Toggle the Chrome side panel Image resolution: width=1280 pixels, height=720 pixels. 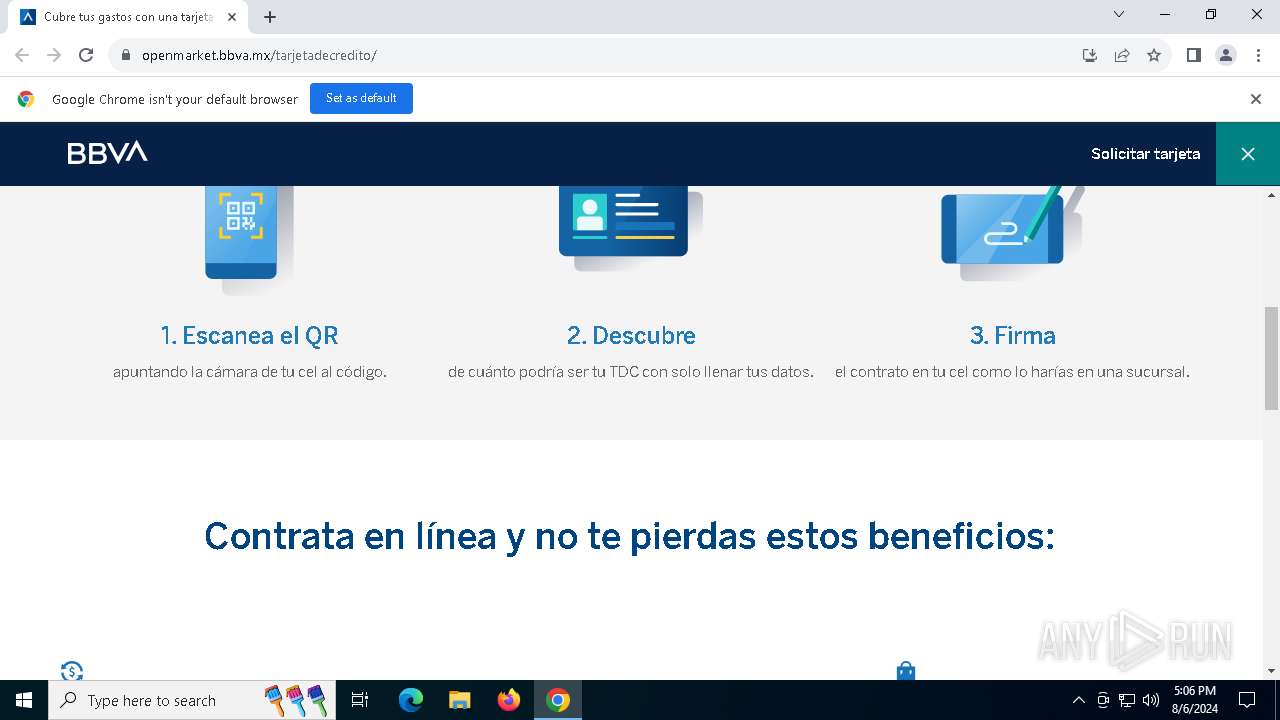(1194, 55)
